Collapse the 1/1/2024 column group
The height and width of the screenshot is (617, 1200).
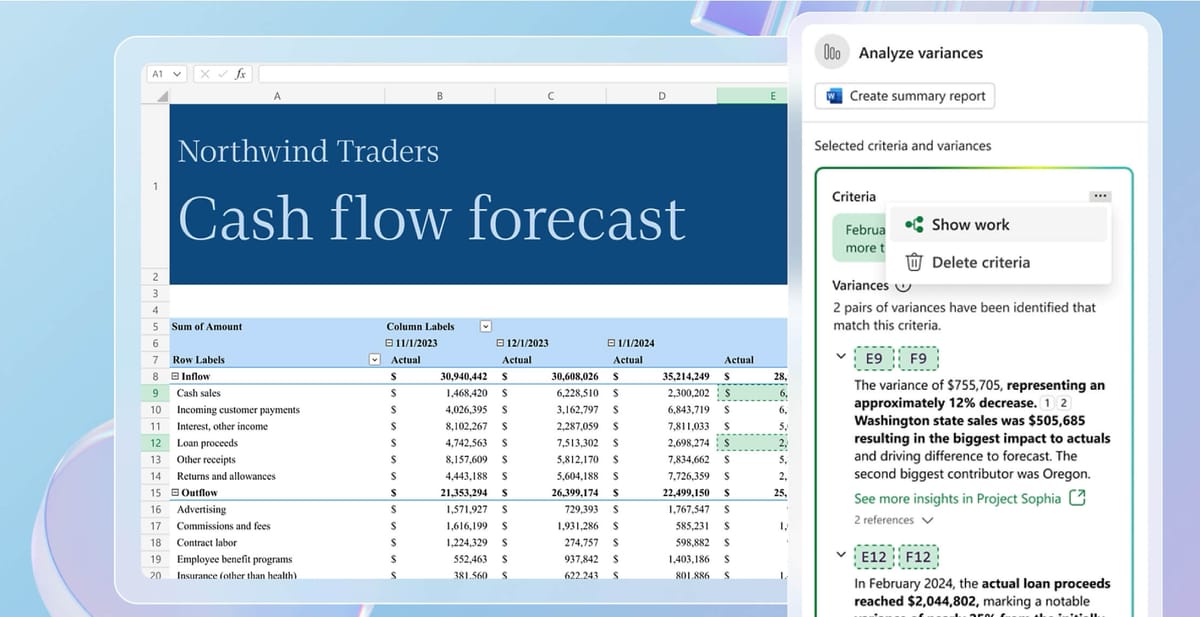pyautogui.click(x=612, y=343)
